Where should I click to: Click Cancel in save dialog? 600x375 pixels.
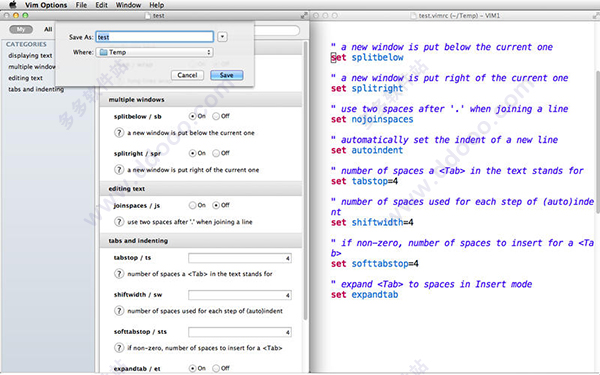[x=187, y=75]
